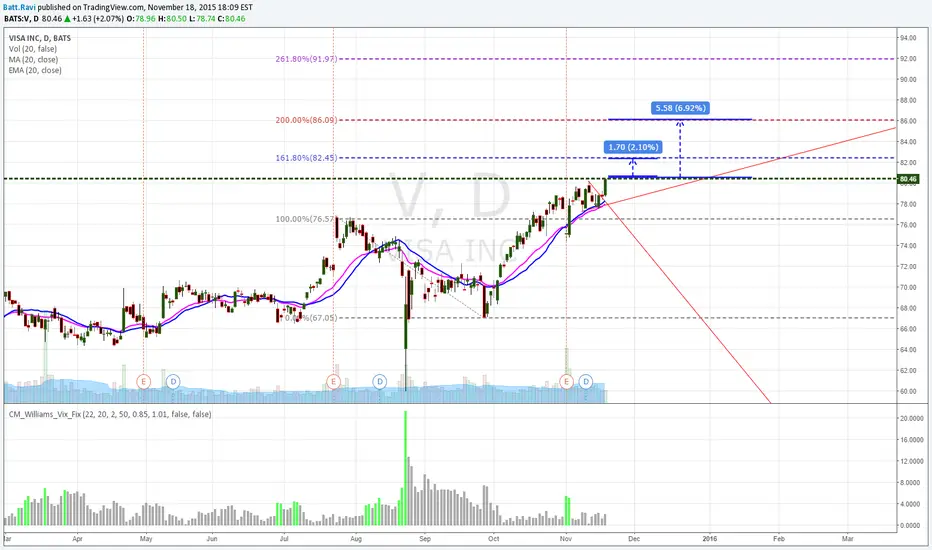Click the 80.46 current price tag on axis
Viewport: 932px width, 550px height.
click(x=908, y=178)
